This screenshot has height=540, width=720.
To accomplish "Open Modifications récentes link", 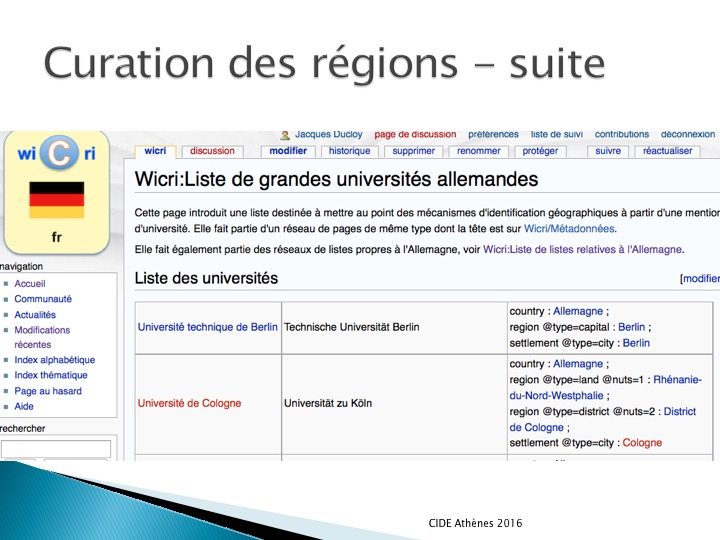I will click(x=42, y=337).
